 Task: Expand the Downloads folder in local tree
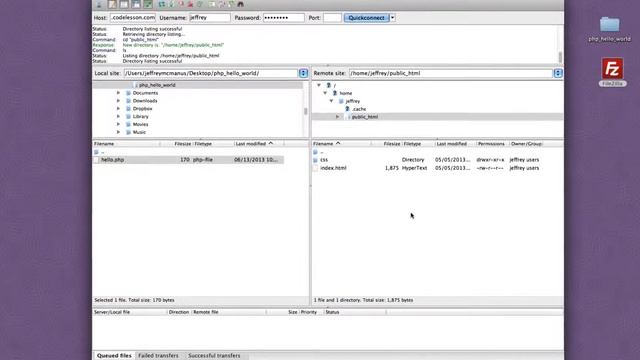coord(118,101)
